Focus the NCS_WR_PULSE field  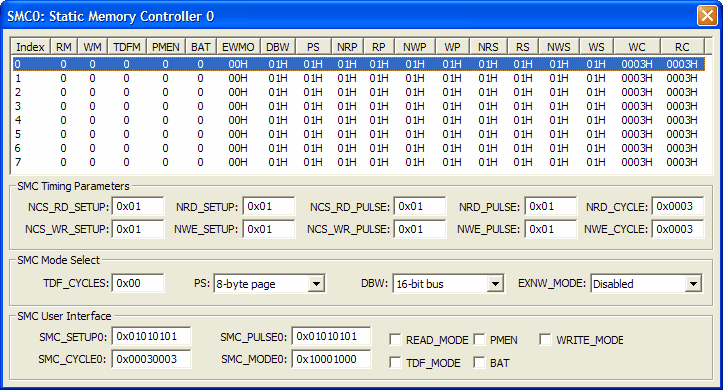420,229
